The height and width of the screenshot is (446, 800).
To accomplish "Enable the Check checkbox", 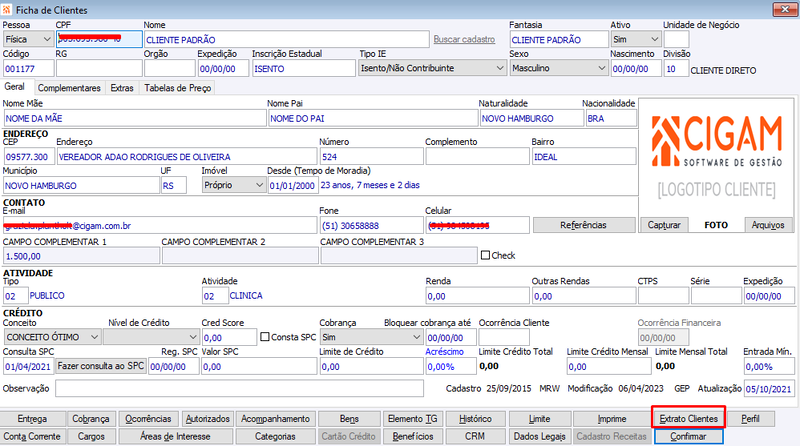I will pos(486,255).
